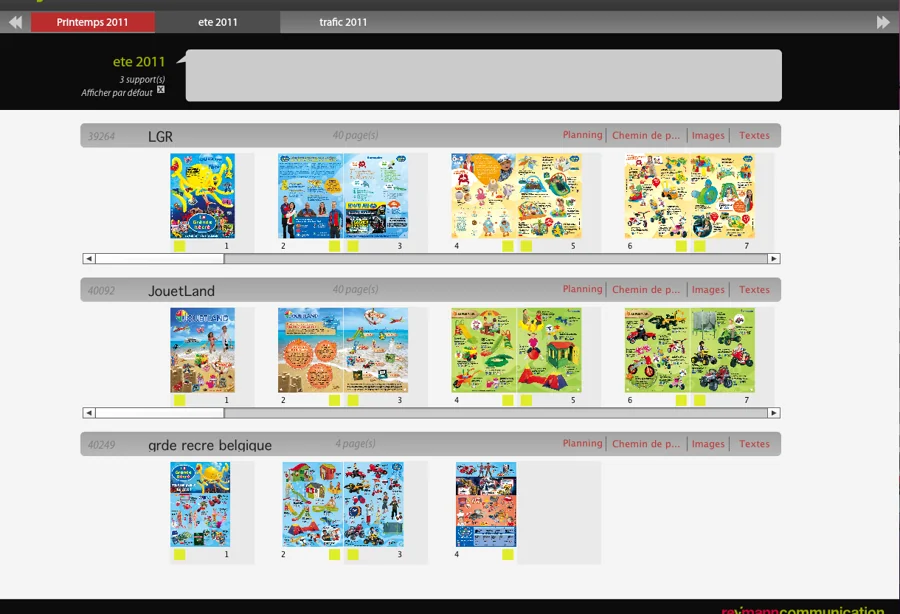Click the double-right forward arrow in tab bar
900x614 pixels.
[883, 22]
